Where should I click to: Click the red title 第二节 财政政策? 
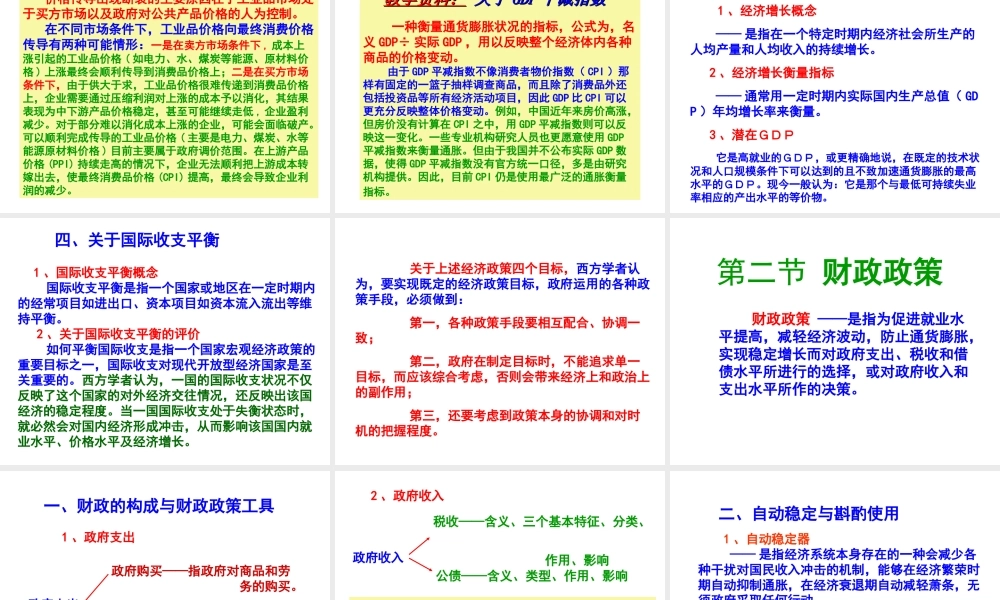831,270
